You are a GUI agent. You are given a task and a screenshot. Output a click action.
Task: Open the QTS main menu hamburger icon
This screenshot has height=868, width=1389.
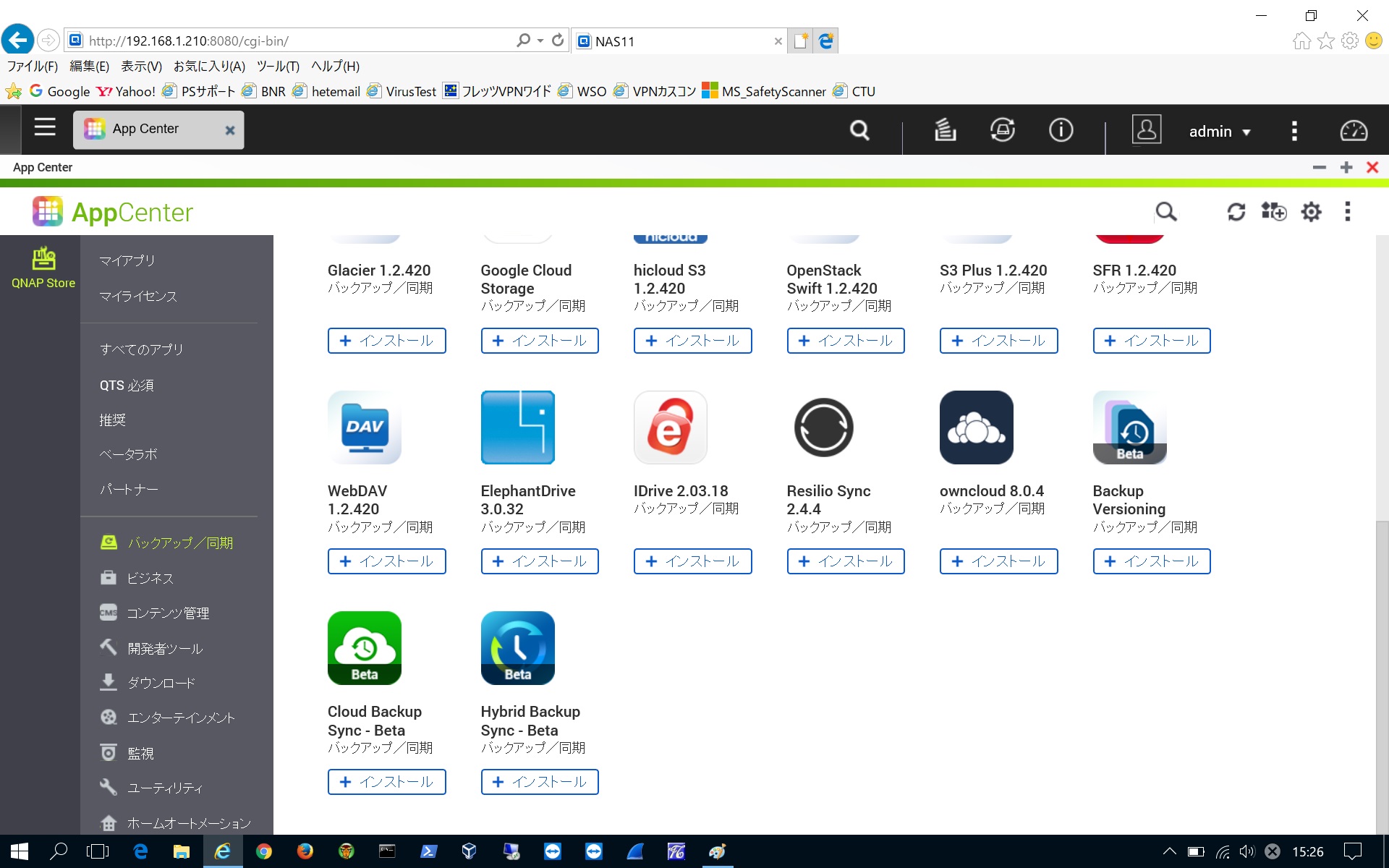44,128
